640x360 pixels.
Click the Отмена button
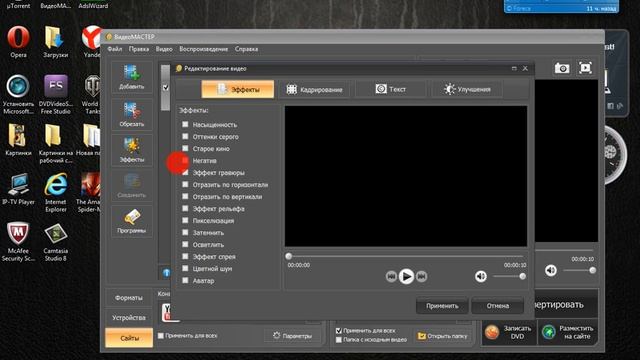(498, 306)
